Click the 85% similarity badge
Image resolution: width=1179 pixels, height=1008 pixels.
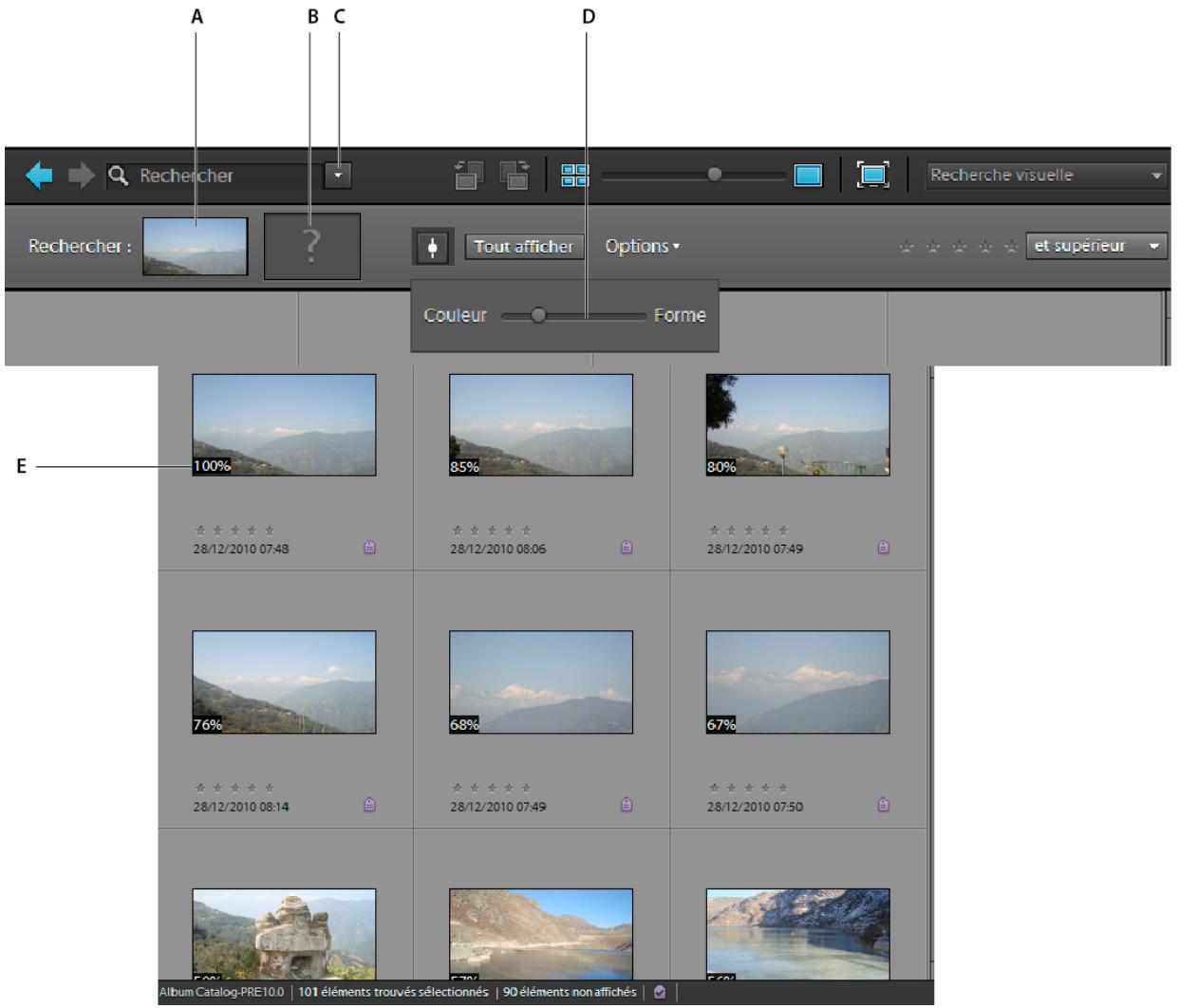tap(465, 467)
